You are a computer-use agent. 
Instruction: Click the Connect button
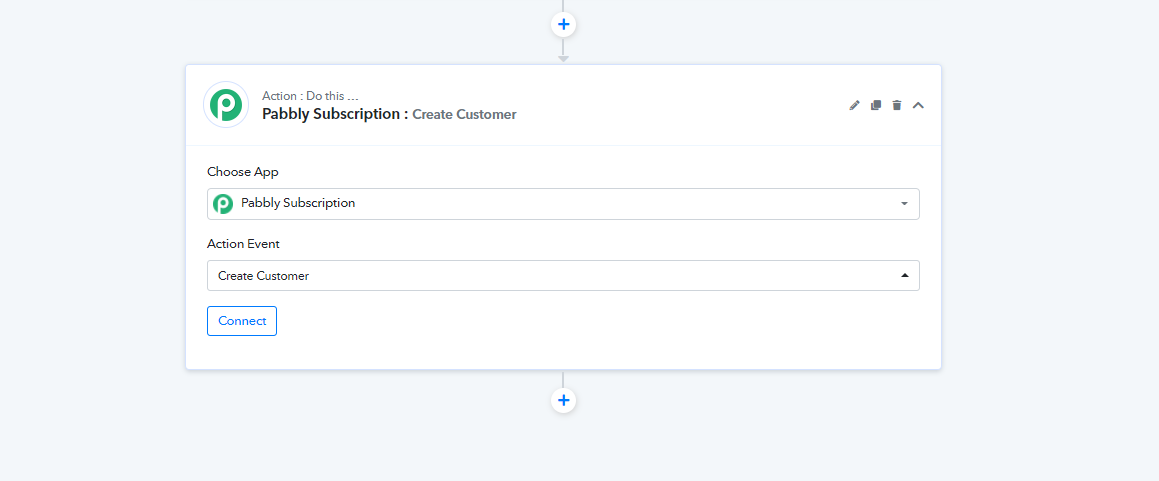[242, 321]
